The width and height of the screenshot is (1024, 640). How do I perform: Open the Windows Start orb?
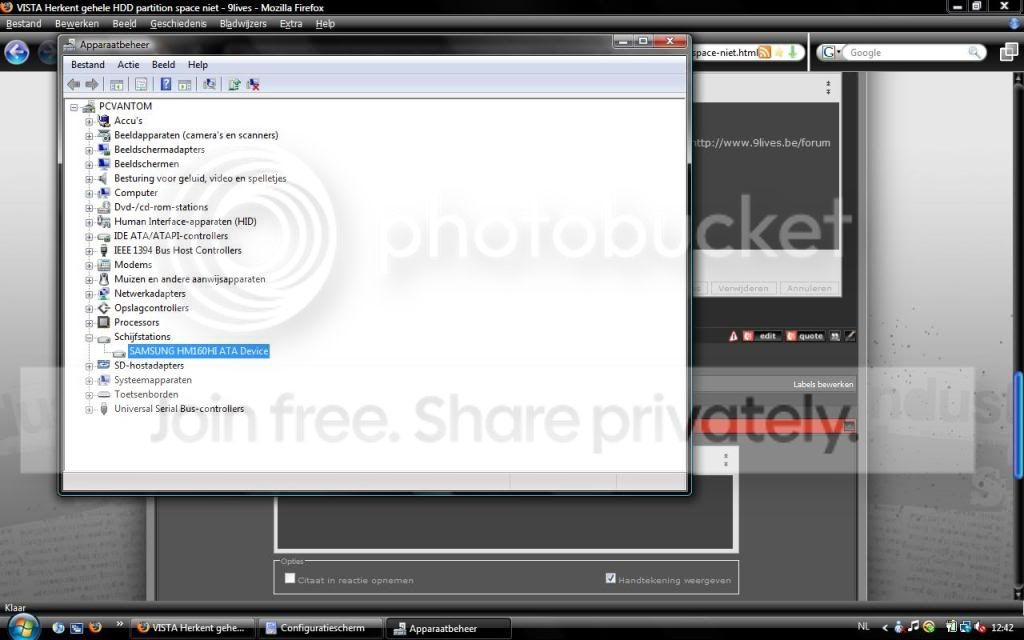pyautogui.click(x=24, y=628)
